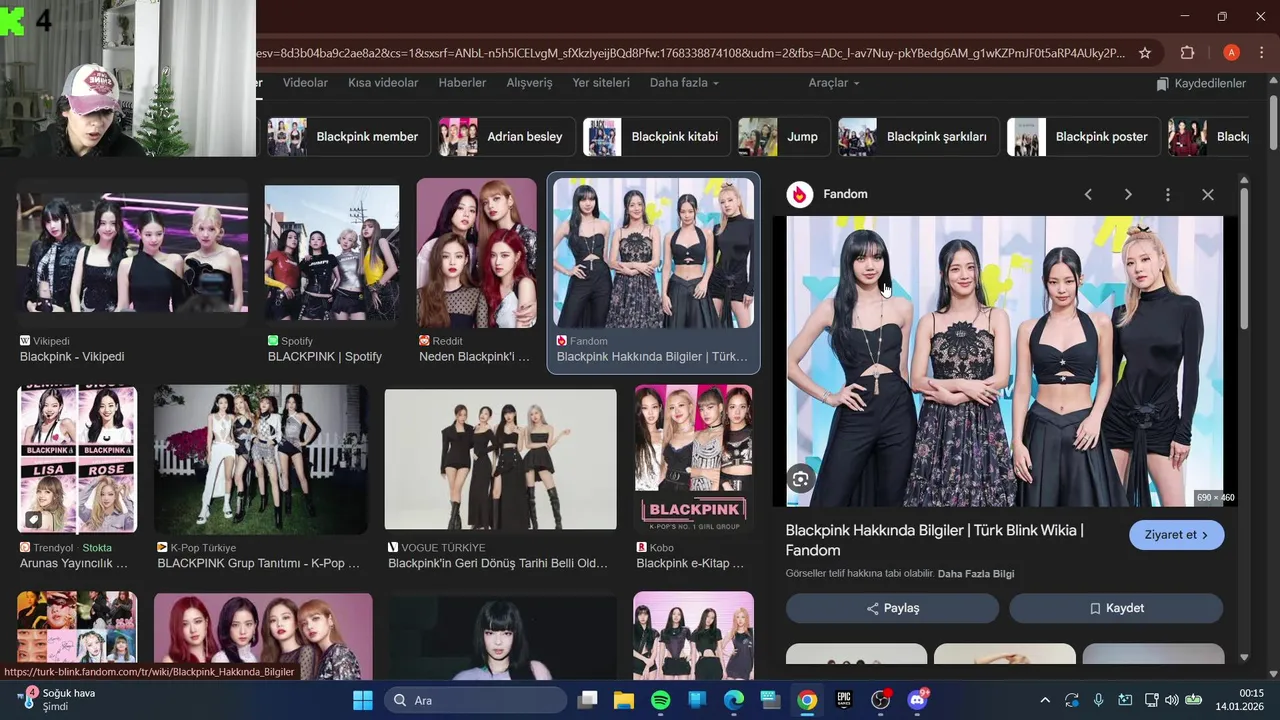This screenshot has height=720, width=1280.
Task: Switch to the Alışveriş tab
Action: pos(529,83)
